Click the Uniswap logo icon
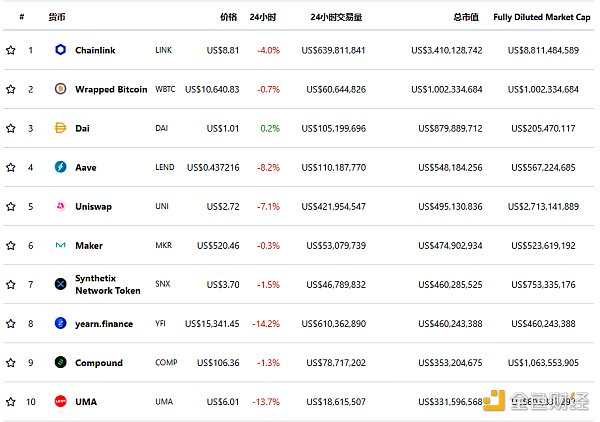Image resolution: width=600 pixels, height=422 pixels. (60, 206)
